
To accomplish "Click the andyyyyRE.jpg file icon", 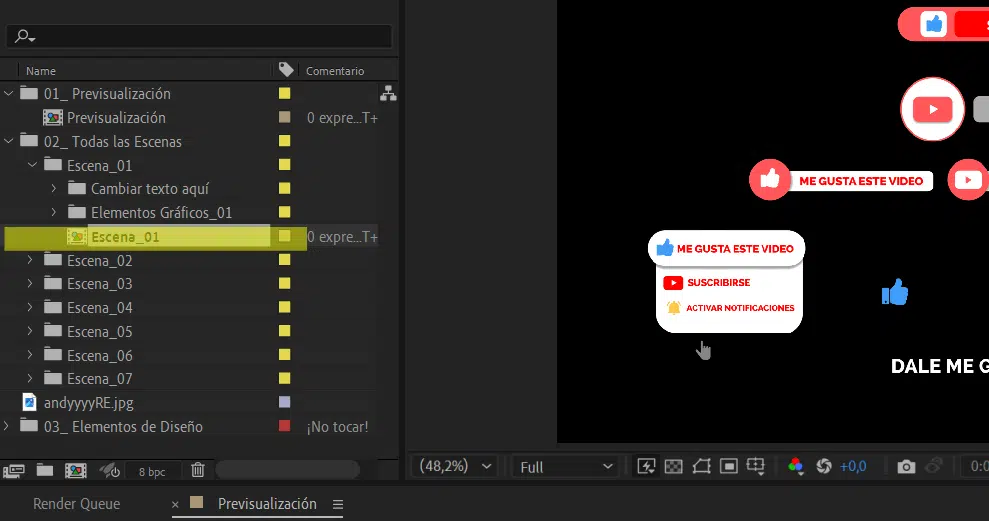I will pyautogui.click(x=29, y=402).
